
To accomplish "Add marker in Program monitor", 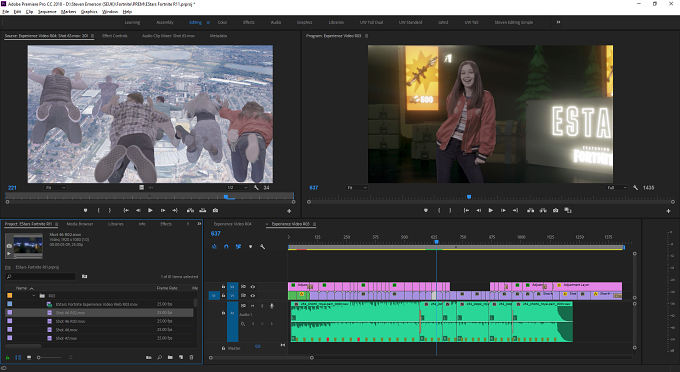I will pos(425,210).
